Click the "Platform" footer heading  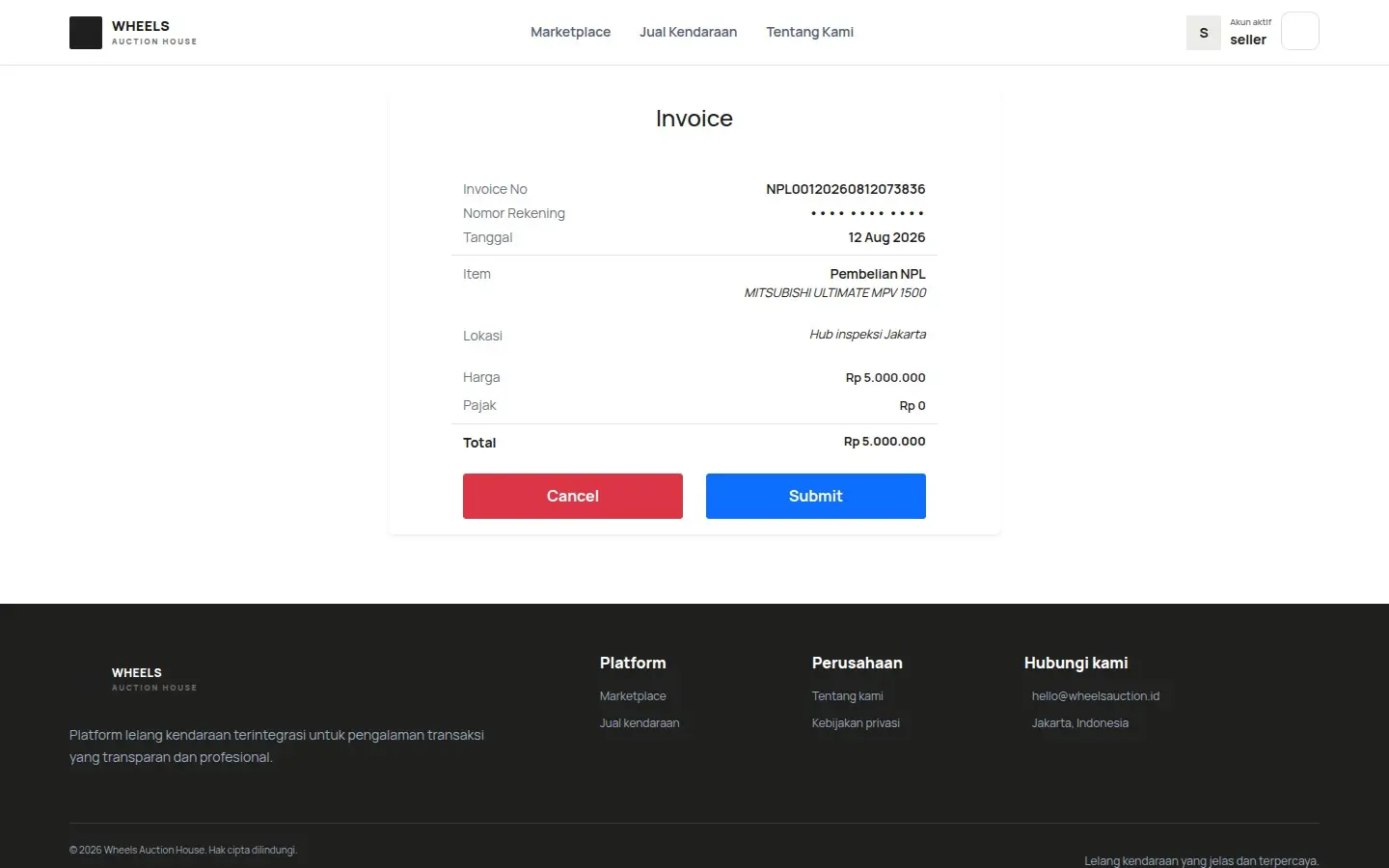[633, 663]
